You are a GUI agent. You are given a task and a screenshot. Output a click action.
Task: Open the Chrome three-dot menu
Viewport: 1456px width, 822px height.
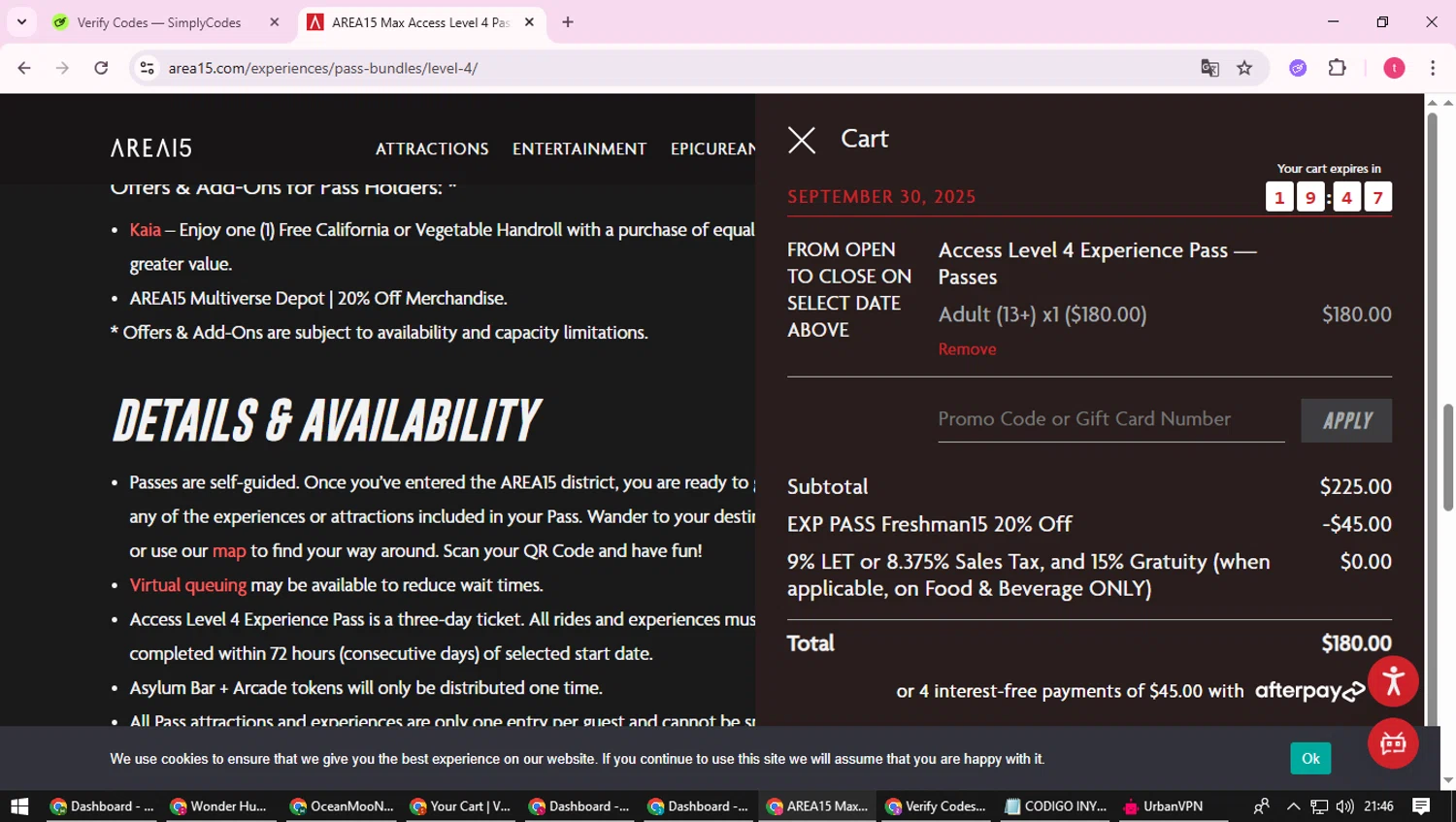tap(1433, 68)
